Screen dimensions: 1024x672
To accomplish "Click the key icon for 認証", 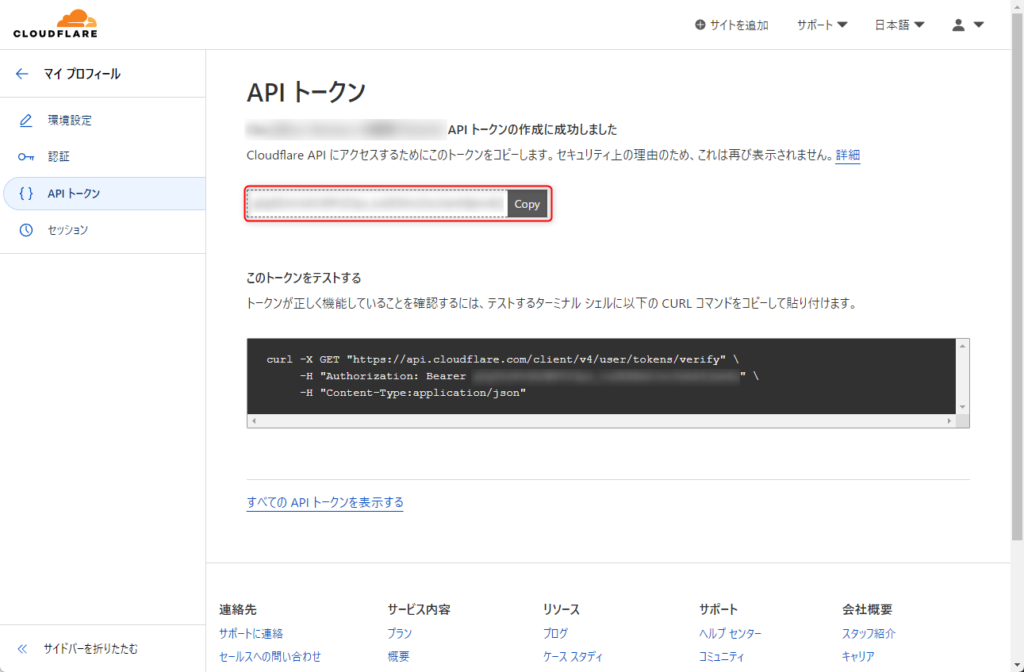I will click(25, 157).
